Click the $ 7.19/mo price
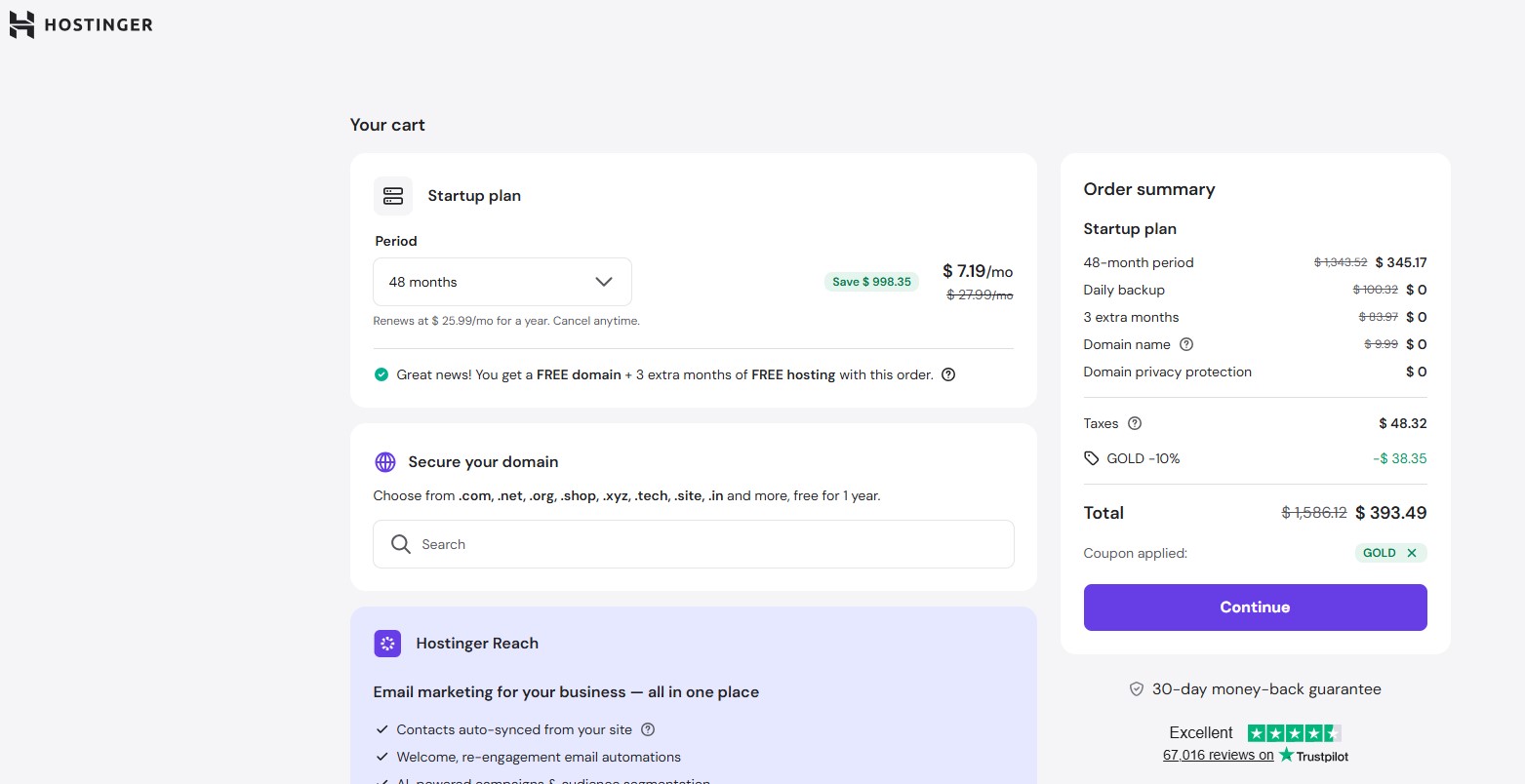Screen dimensions: 1525x784 click(x=978, y=271)
